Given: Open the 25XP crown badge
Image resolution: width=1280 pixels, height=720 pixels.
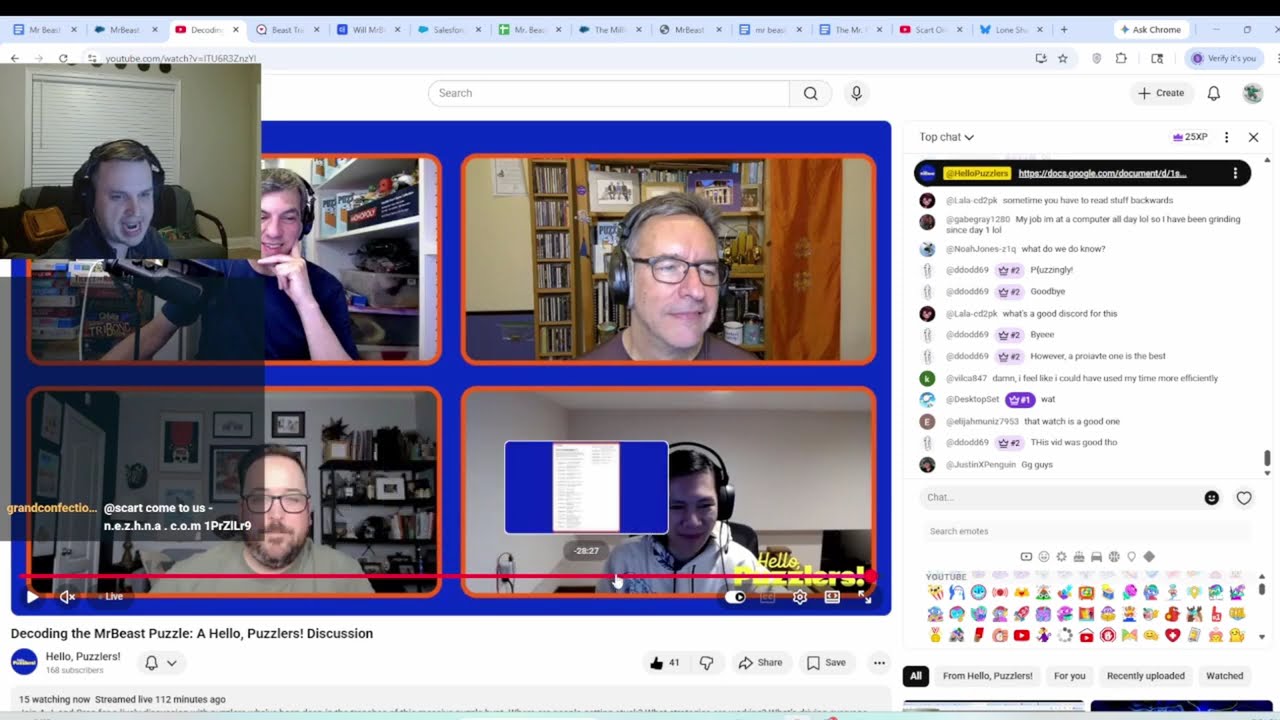Looking at the screenshot, I should tap(1190, 137).
